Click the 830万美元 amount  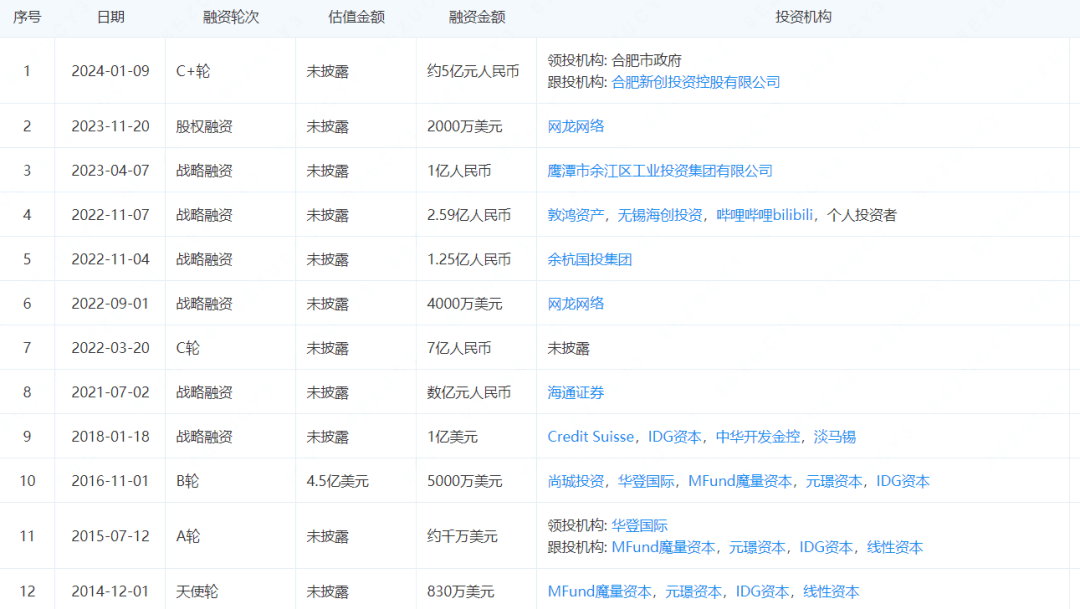tap(461, 591)
